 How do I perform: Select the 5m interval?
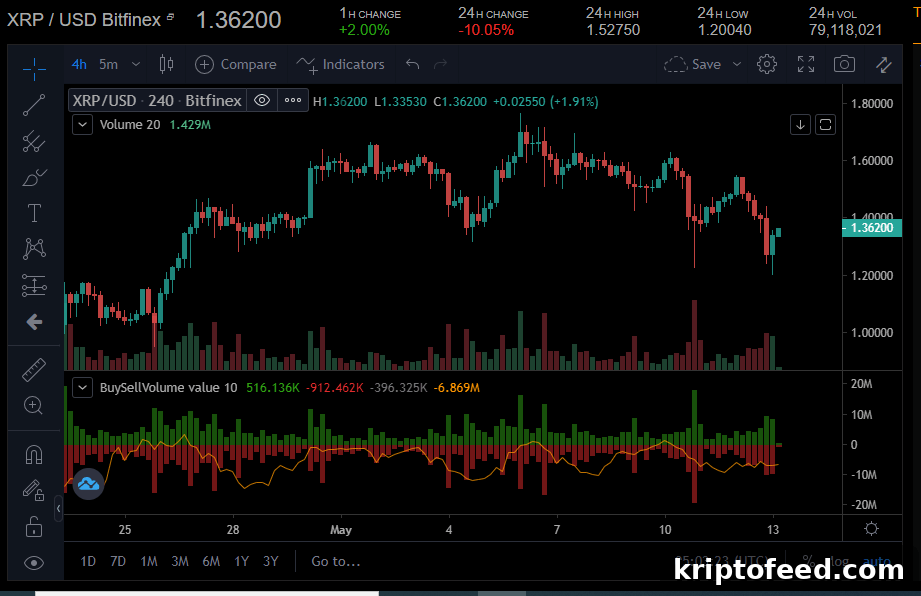coord(108,65)
